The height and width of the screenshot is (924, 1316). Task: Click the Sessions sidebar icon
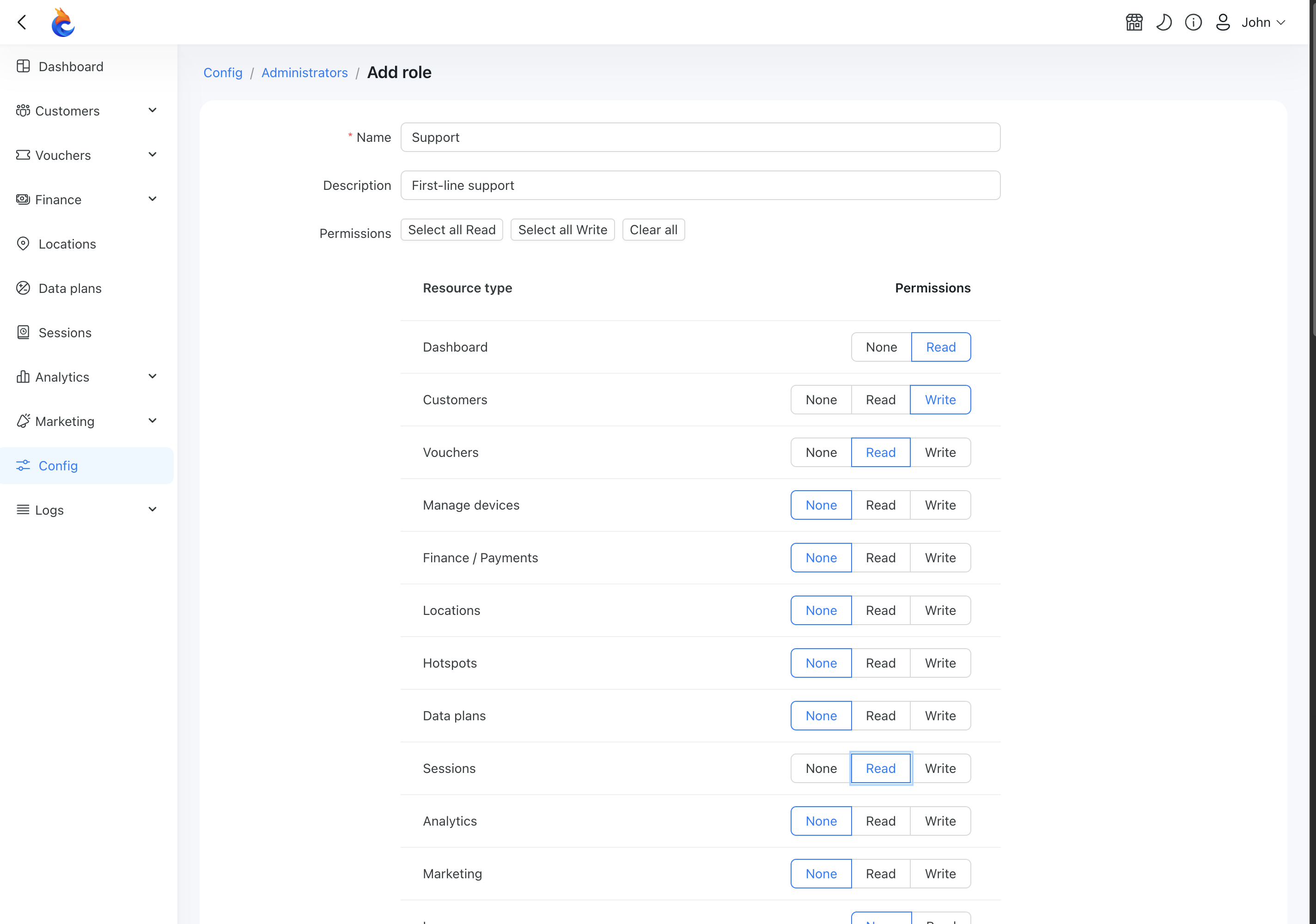23,332
